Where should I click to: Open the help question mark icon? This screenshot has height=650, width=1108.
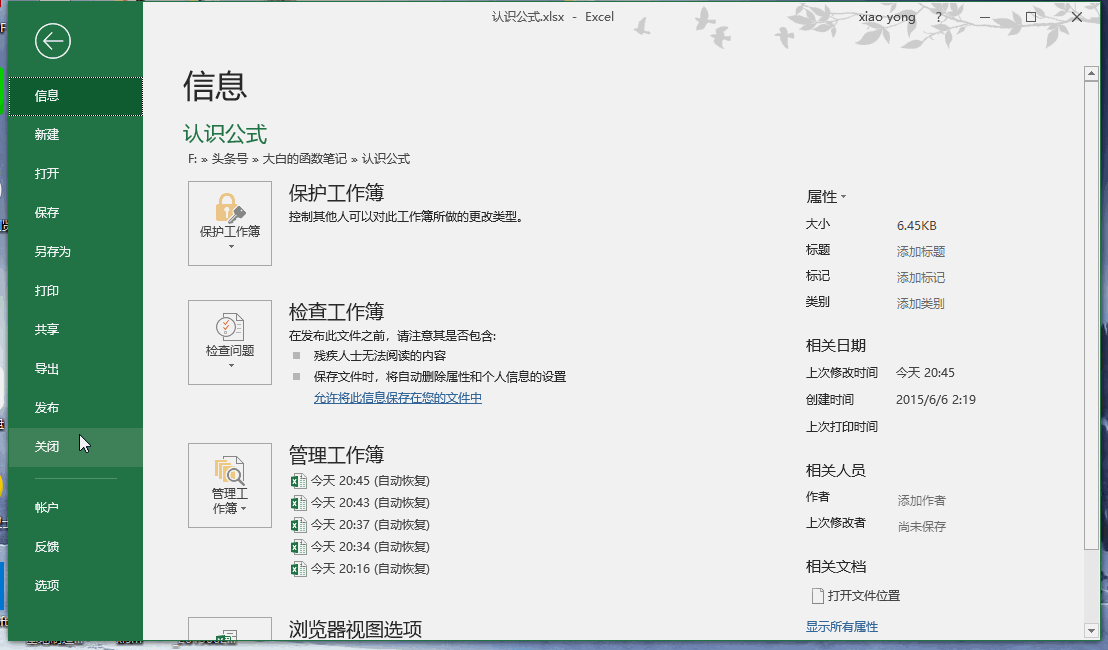938,17
